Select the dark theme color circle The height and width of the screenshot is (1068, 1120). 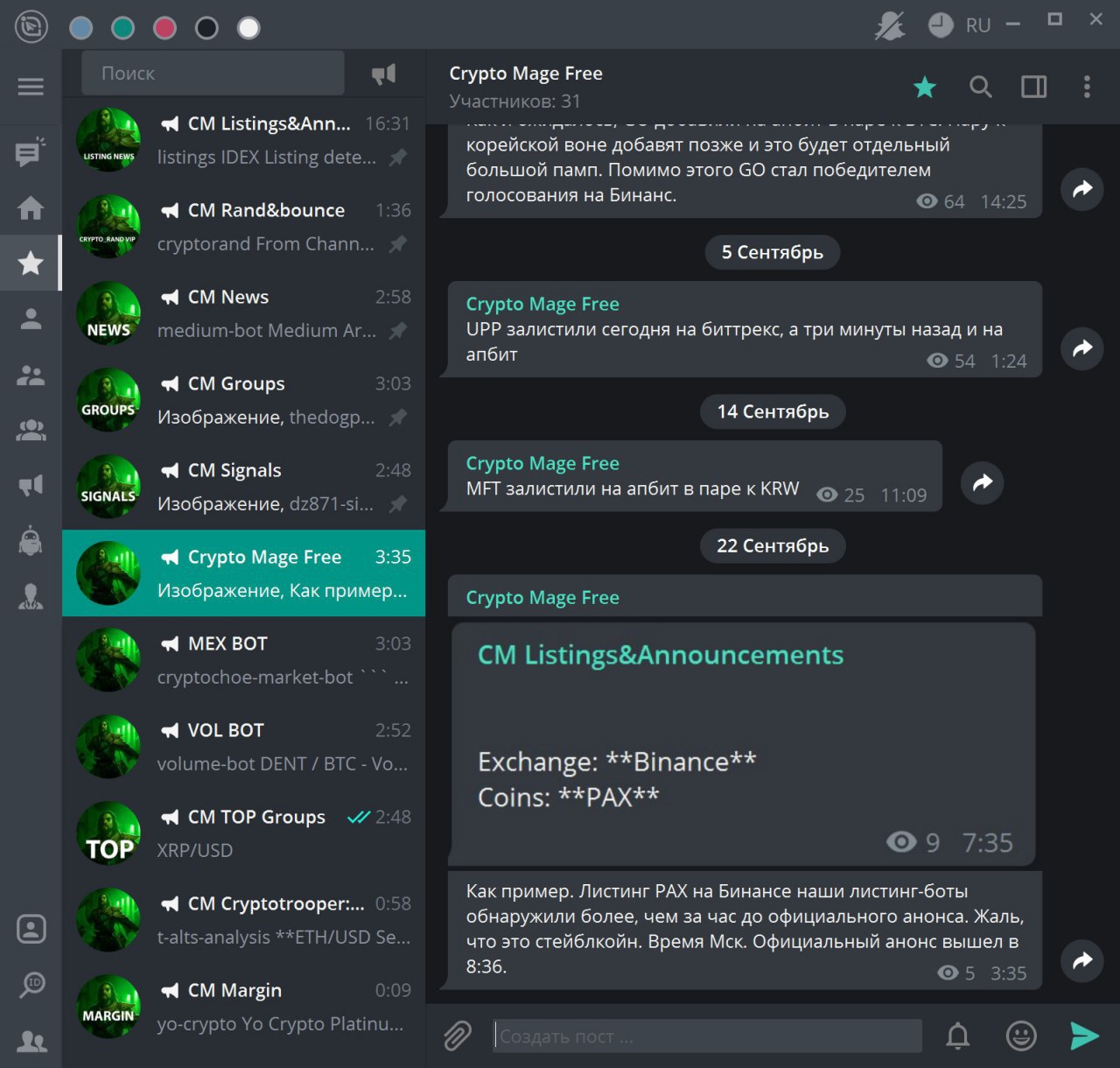(x=207, y=28)
